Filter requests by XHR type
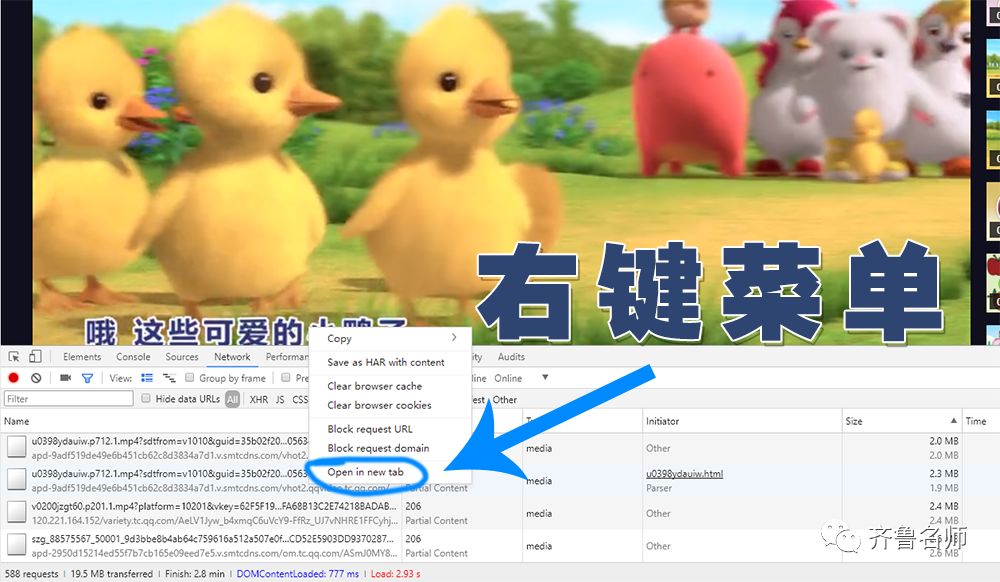The height and width of the screenshot is (582, 1000). (259, 400)
